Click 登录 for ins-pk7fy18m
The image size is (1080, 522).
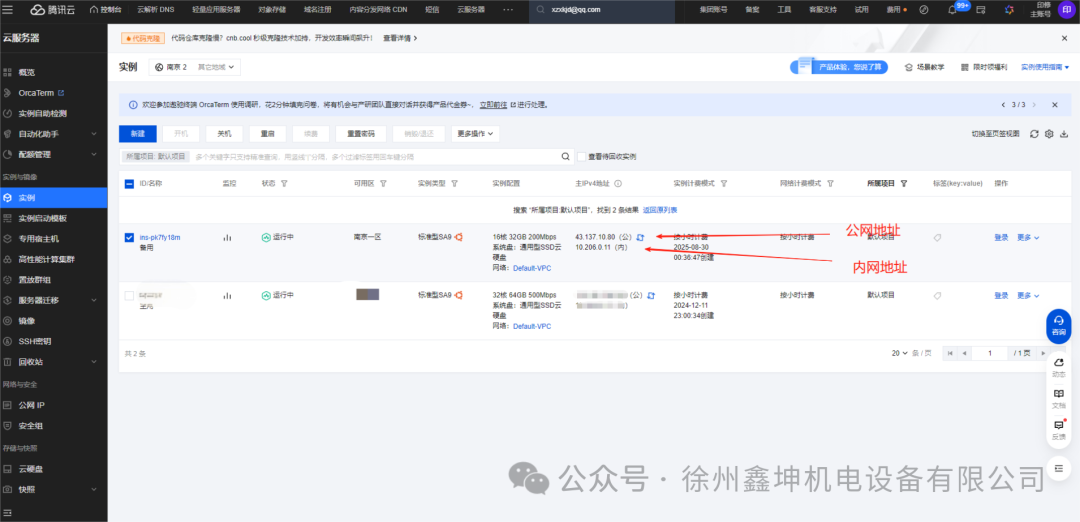pos(1001,238)
